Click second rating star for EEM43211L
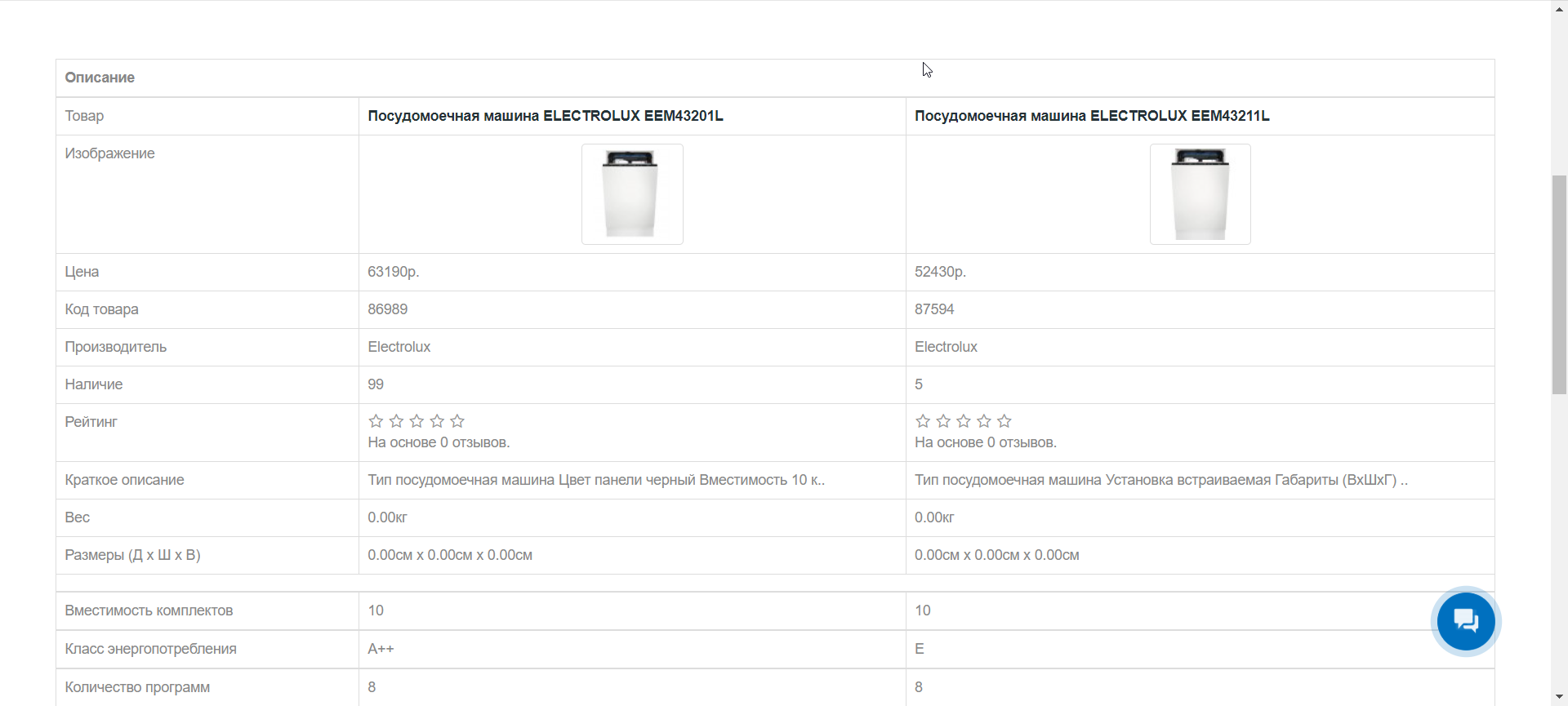This screenshot has height=706, width=1568. tap(943, 421)
